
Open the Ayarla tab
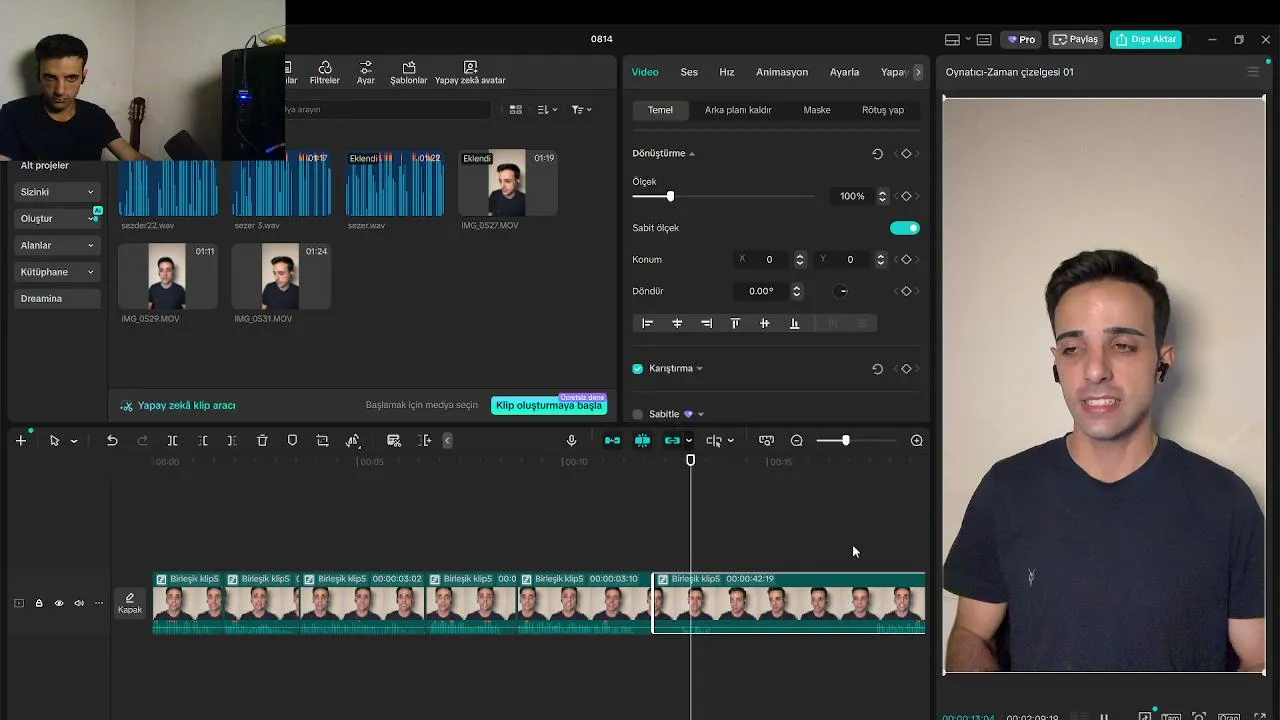(844, 72)
